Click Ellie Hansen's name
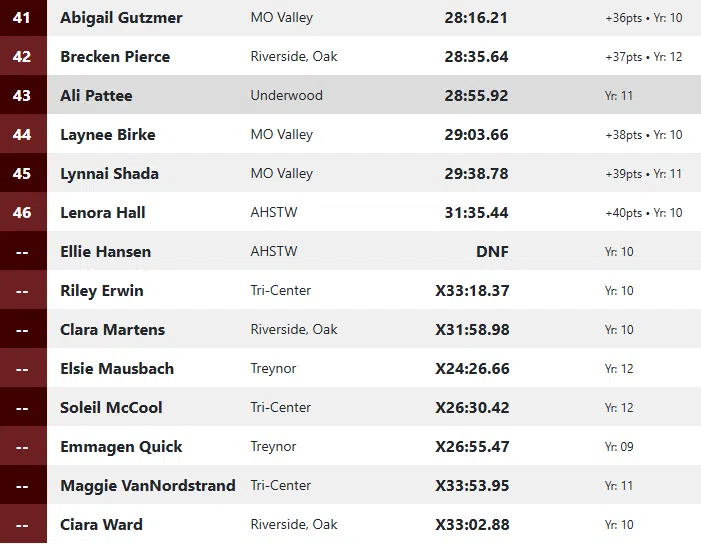 click(105, 252)
